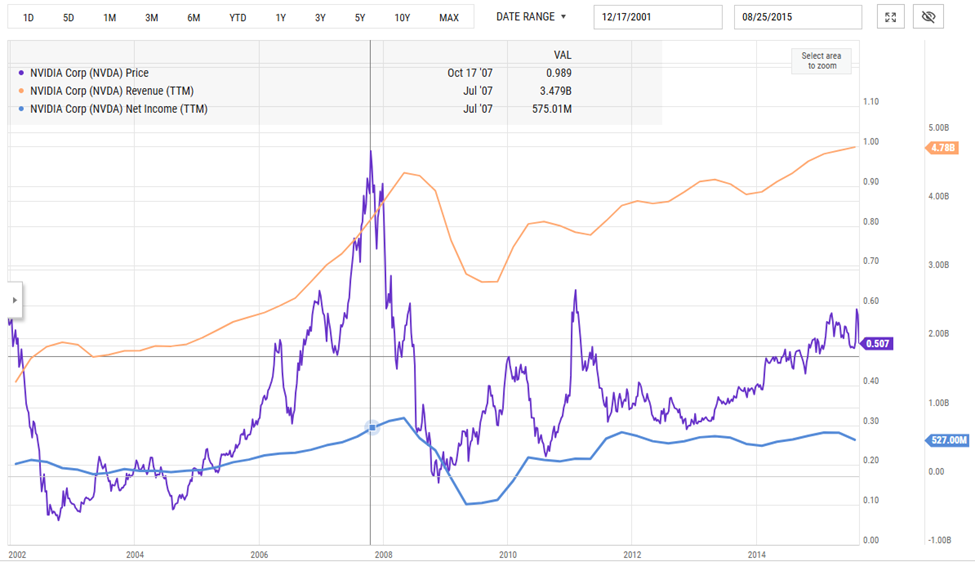Select the MAX time range

coord(449,18)
